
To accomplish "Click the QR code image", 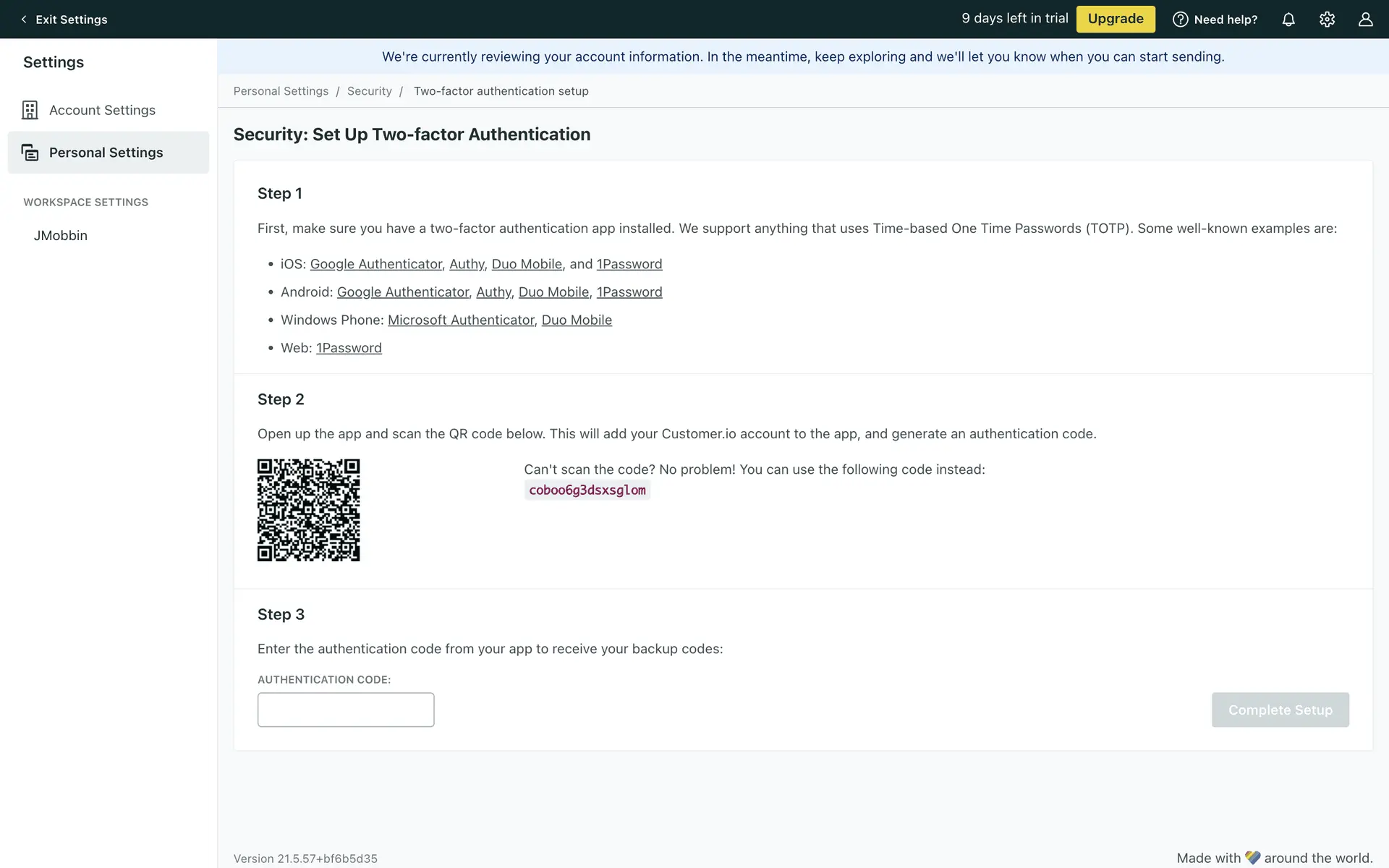I will (x=308, y=510).
